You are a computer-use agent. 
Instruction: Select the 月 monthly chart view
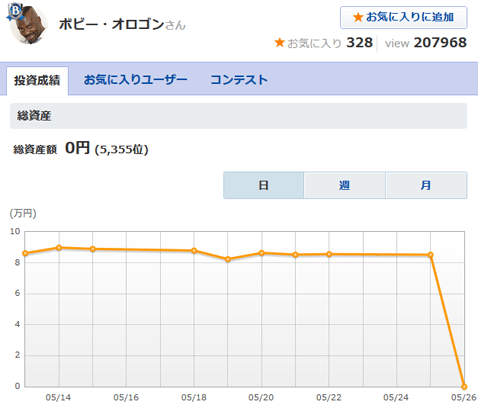tap(426, 185)
